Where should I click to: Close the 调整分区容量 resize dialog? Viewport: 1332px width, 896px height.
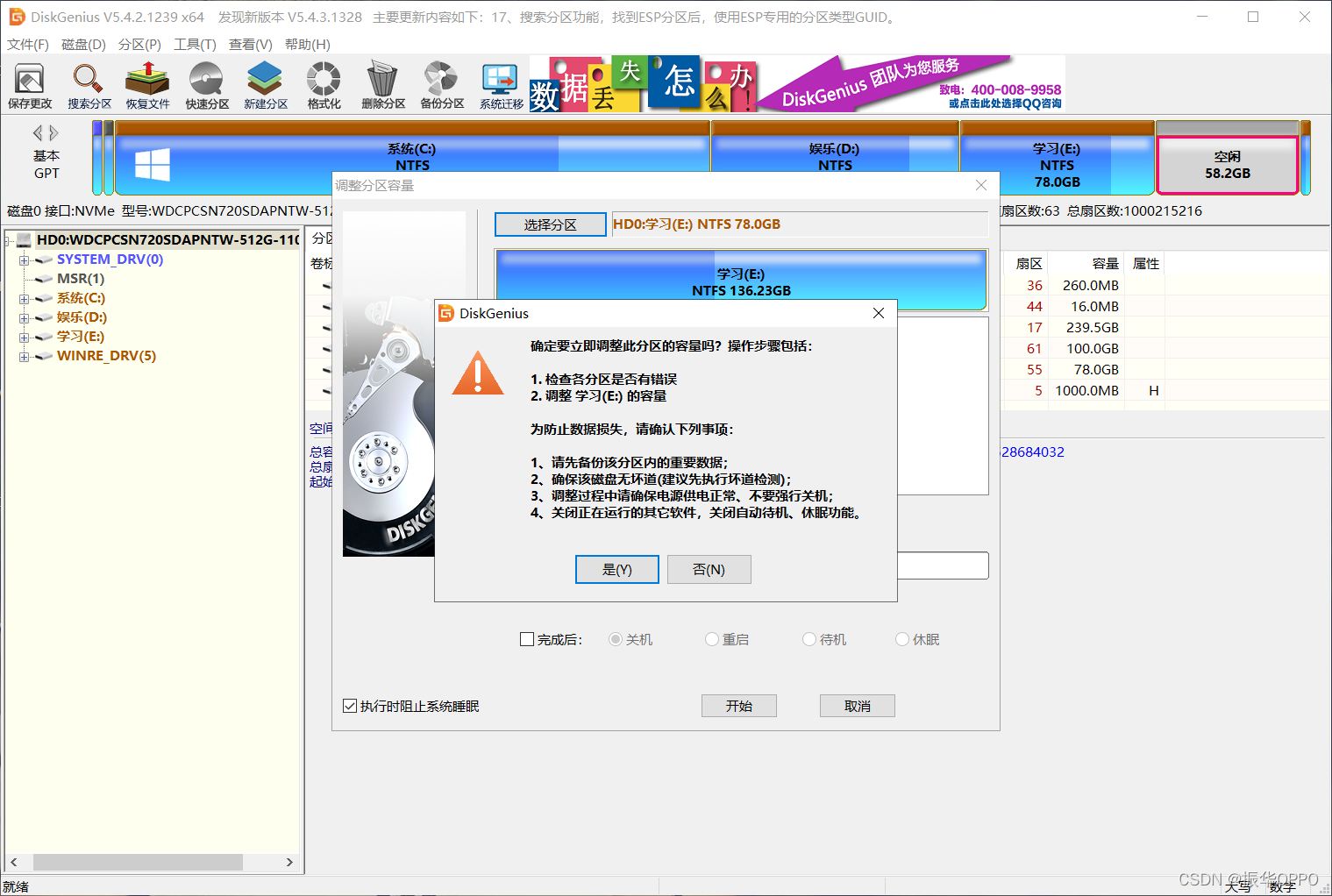(x=981, y=185)
